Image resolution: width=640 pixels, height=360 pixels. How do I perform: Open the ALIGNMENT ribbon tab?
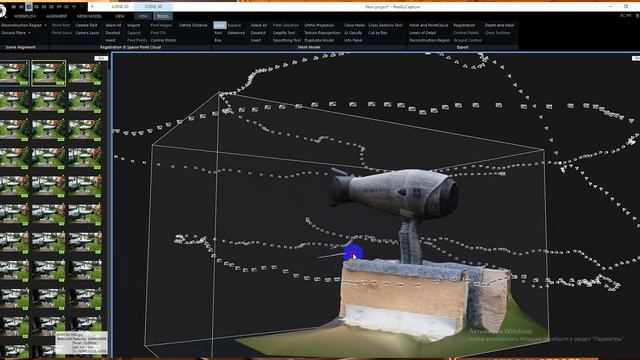[x=57, y=16]
